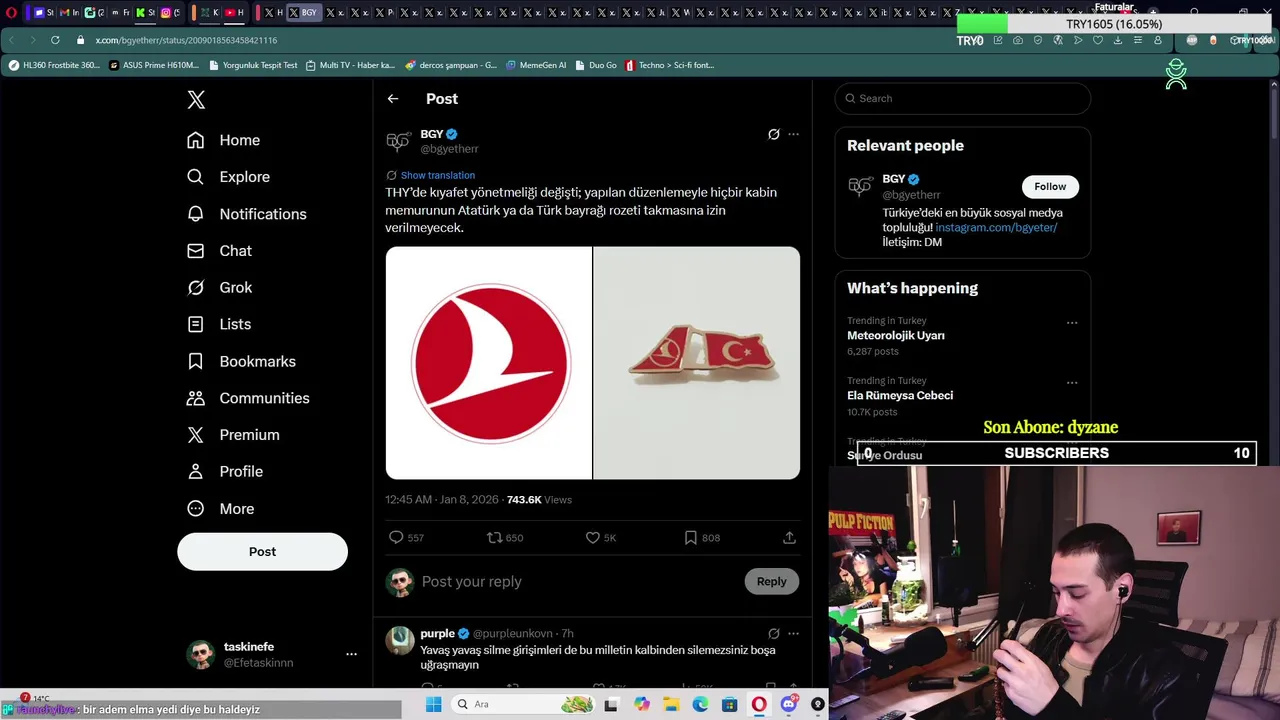Viewport: 1280px width, 720px height.
Task: Go to Bookmarks
Action: click(241, 361)
